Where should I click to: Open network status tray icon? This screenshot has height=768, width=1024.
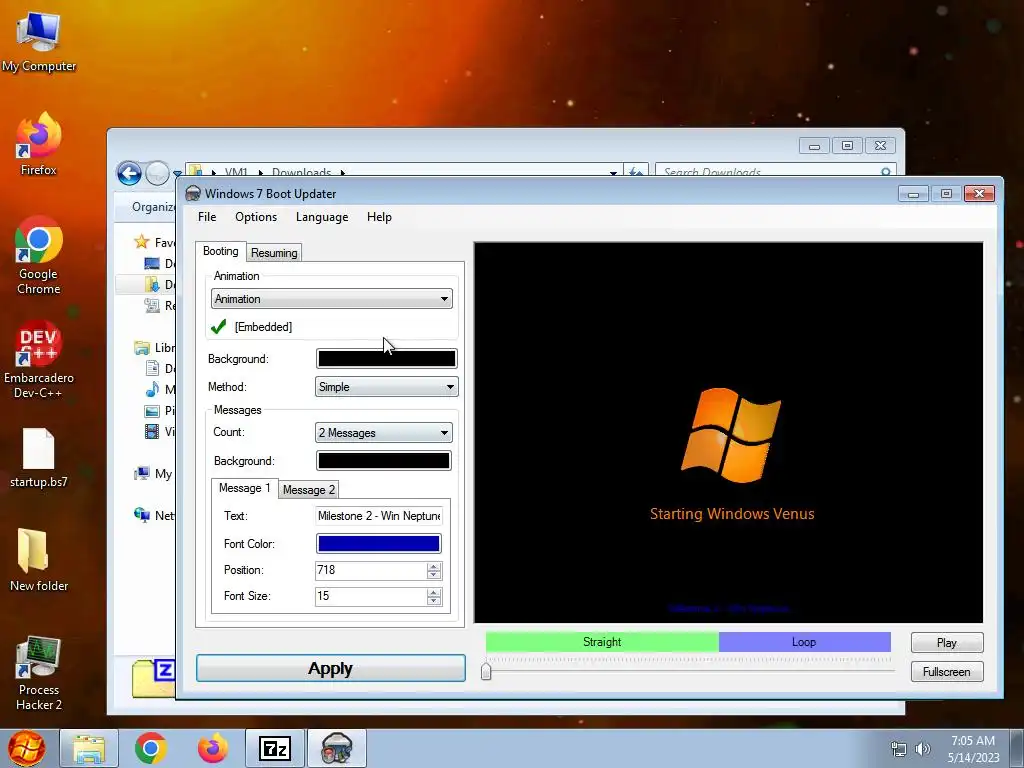coord(899,749)
